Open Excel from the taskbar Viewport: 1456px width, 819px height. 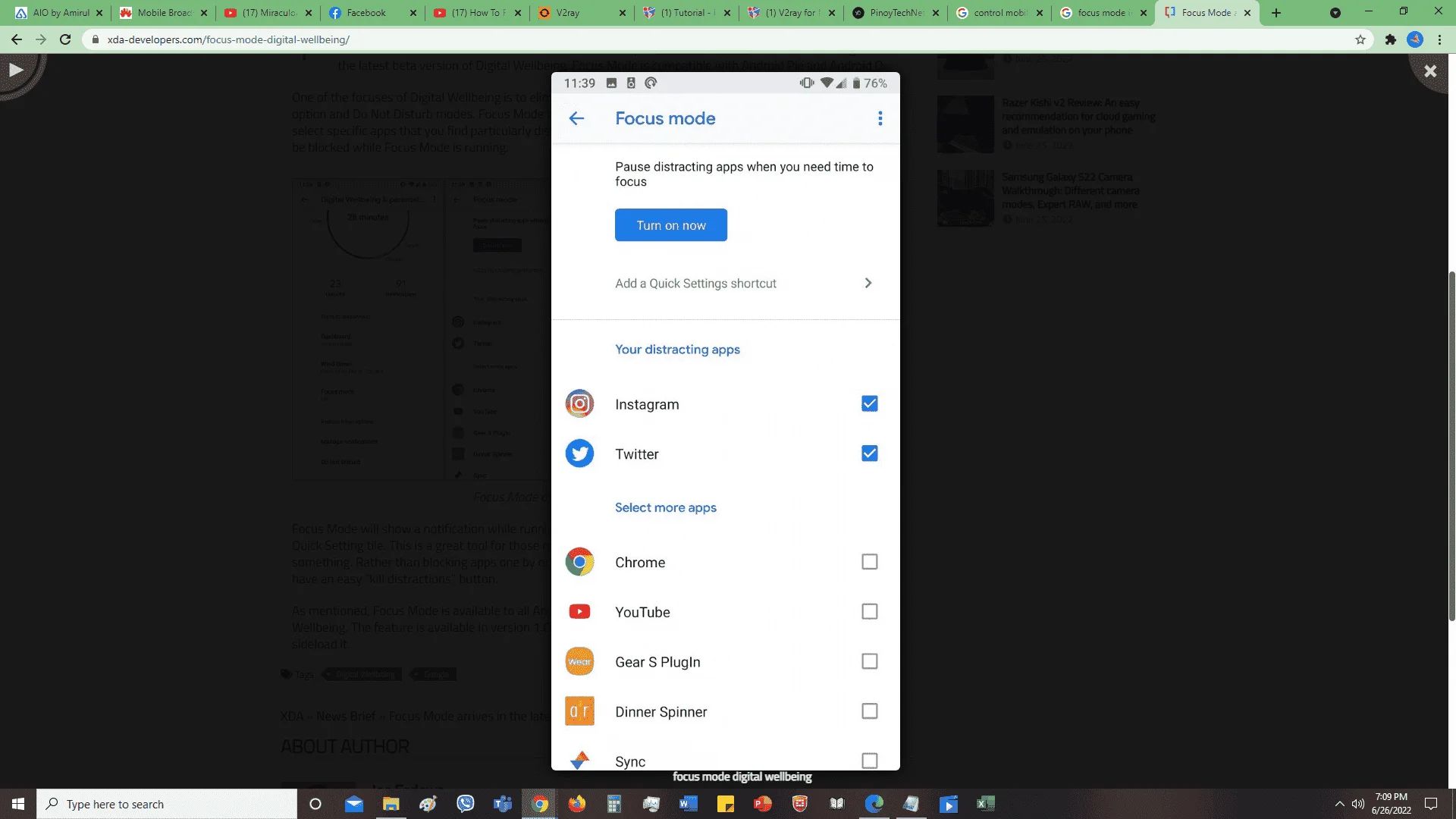(985, 804)
